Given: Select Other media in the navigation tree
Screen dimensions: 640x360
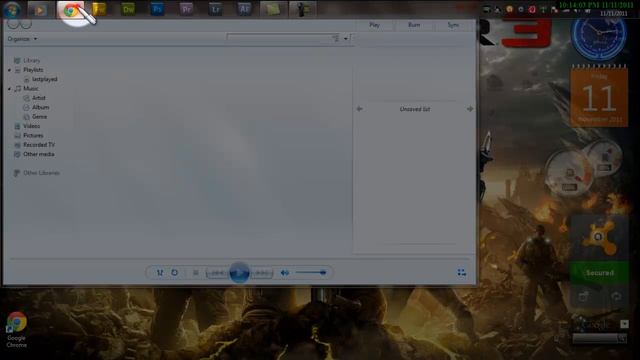Looking at the screenshot, I should tap(38, 154).
